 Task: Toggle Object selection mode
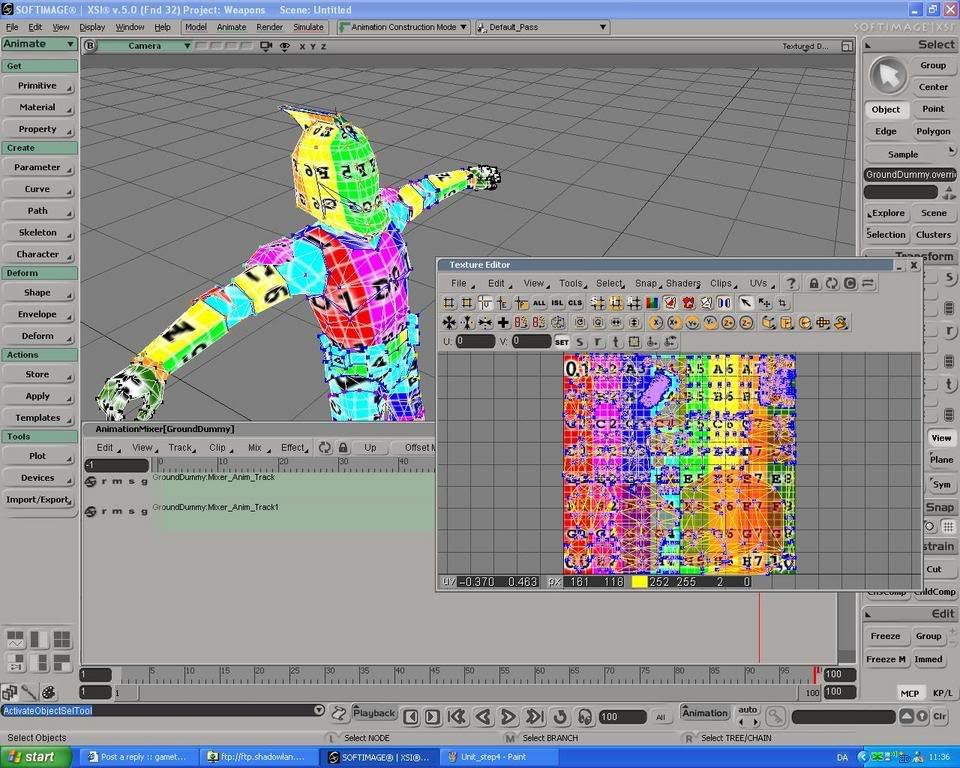886,109
